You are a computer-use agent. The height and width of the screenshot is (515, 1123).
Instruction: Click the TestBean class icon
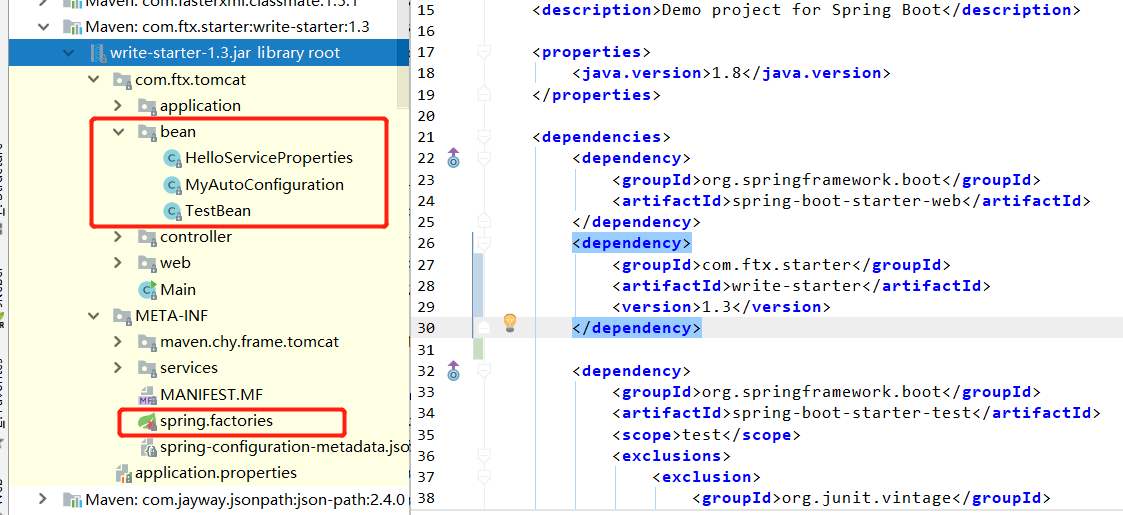tap(173, 211)
